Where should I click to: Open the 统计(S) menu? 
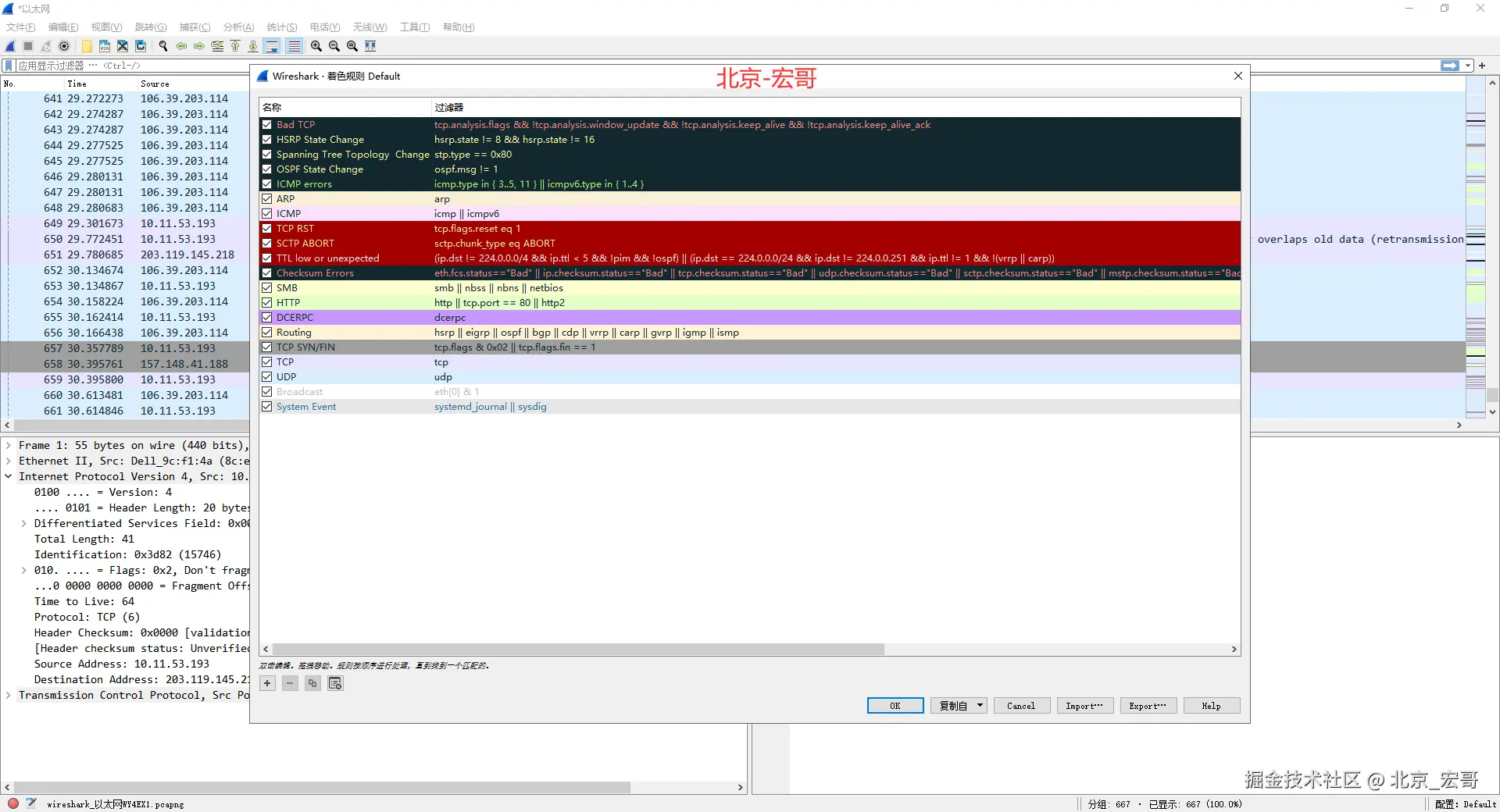tap(282, 27)
